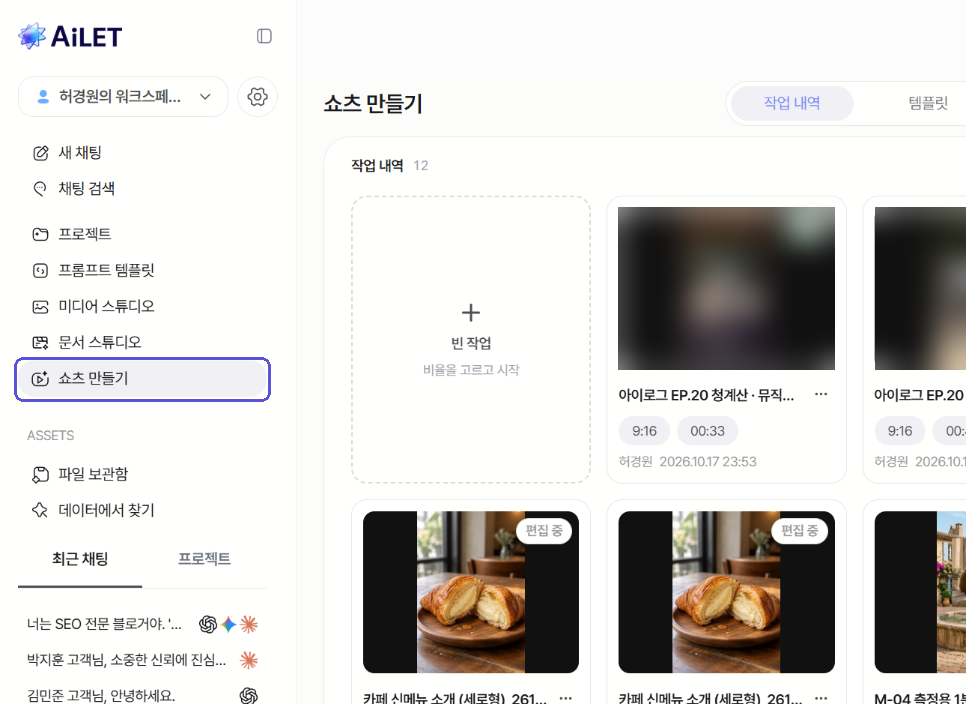The width and height of the screenshot is (966, 704).
Task: Click 편집 중 badge on second 카페 card
Action: coord(799,530)
